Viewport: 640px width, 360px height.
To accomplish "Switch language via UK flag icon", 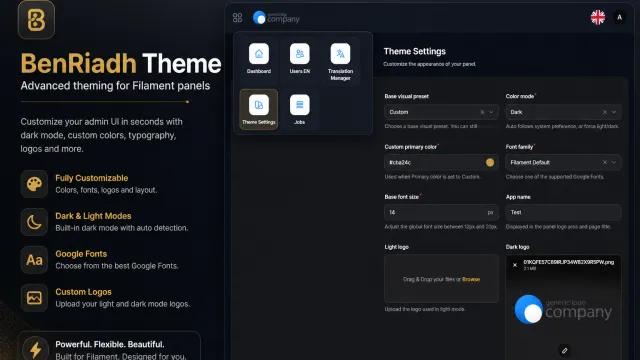I will pyautogui.click(x=598, y=17).
